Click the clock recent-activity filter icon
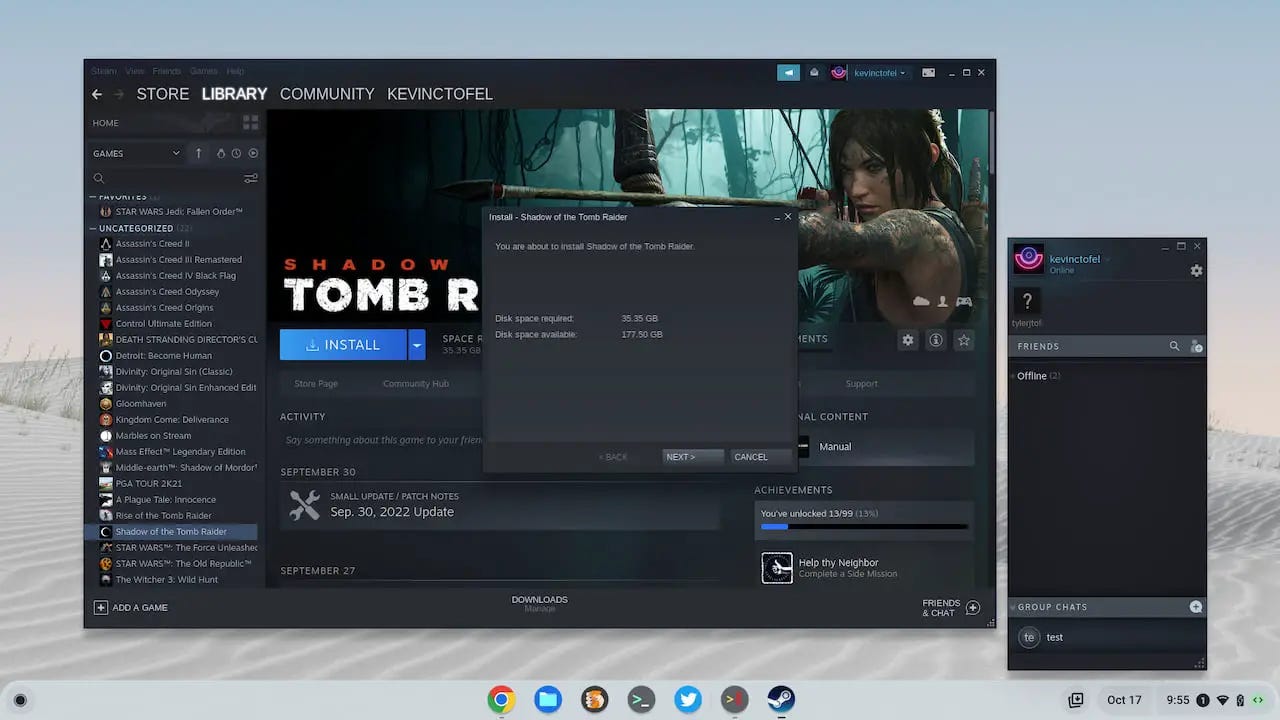This screenshot has width=1280, height=720. 236,153
